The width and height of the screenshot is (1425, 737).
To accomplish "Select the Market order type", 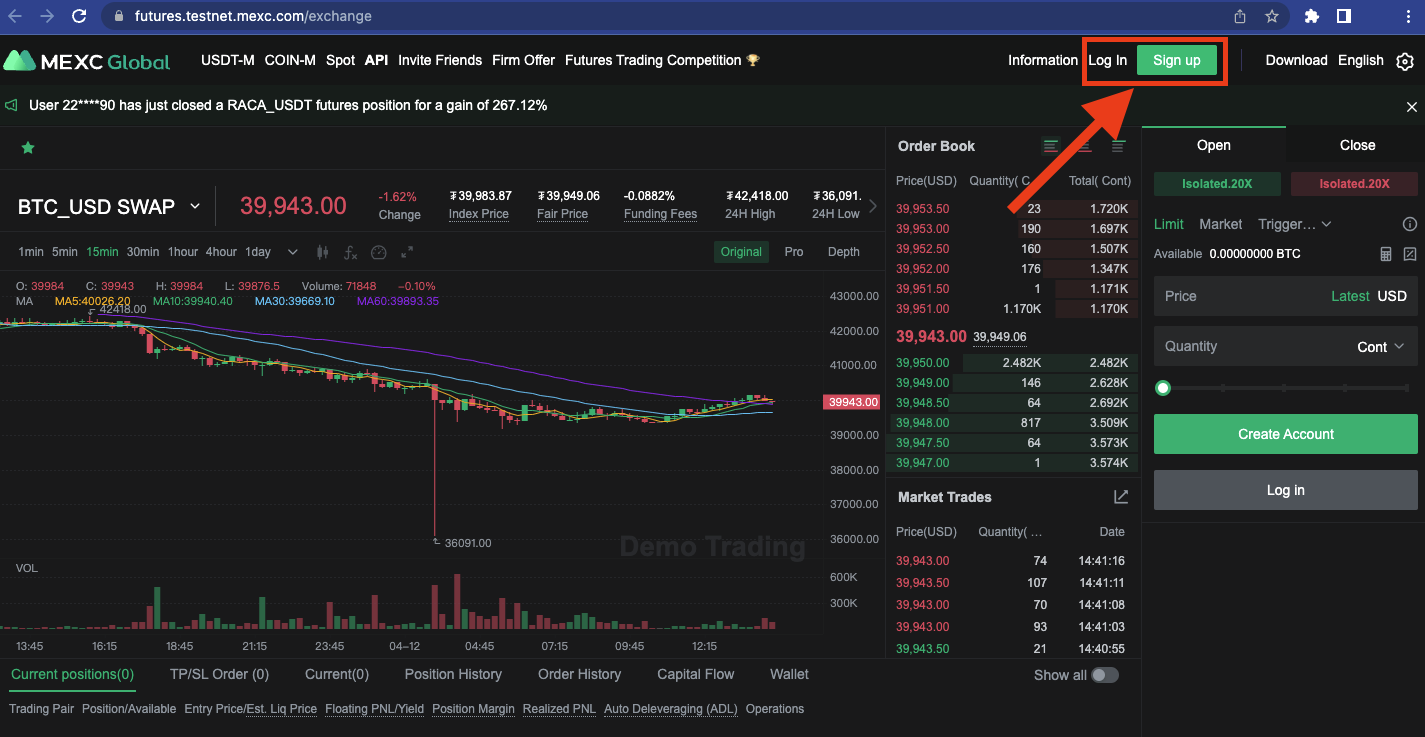I will pos(1220,224).
